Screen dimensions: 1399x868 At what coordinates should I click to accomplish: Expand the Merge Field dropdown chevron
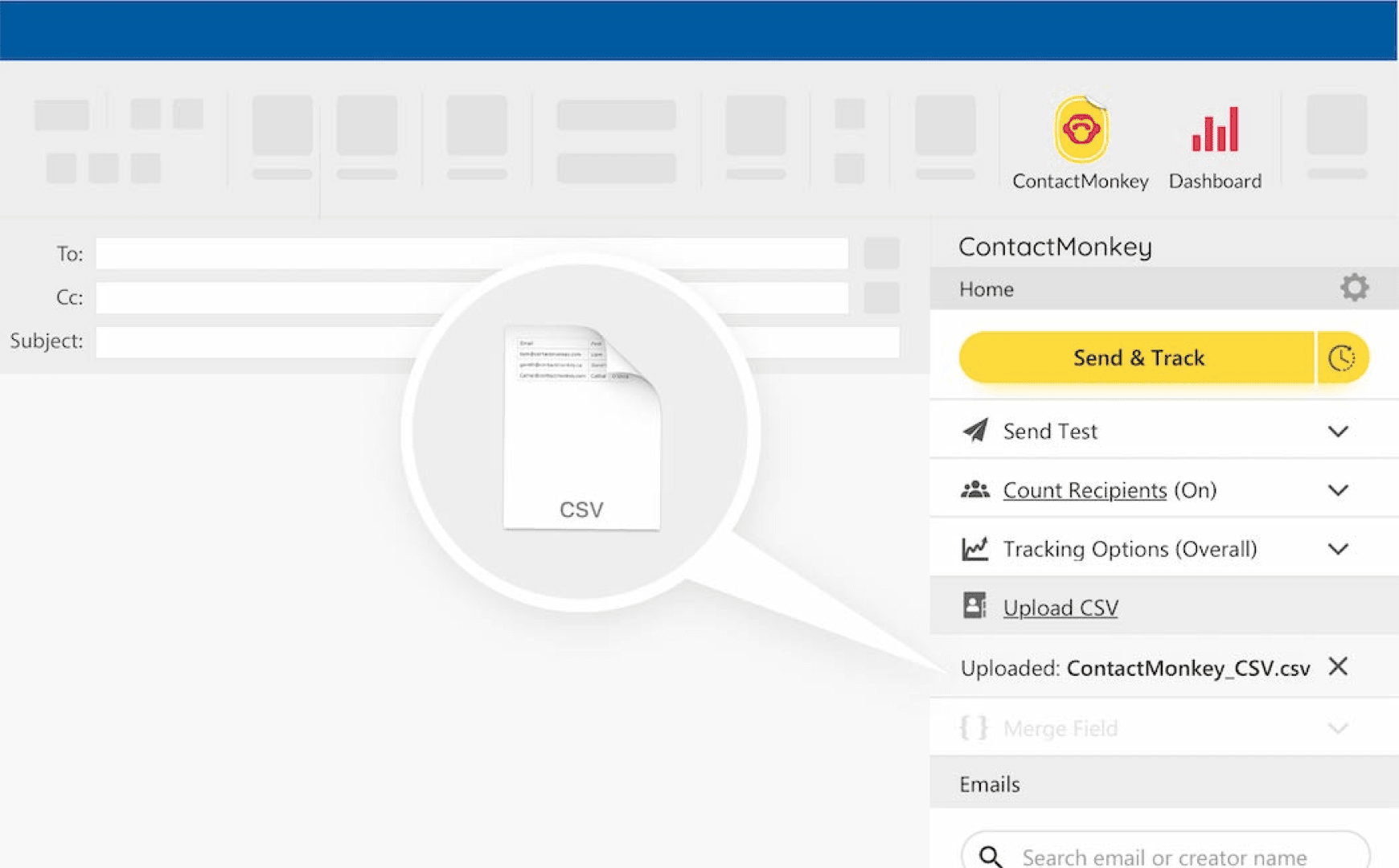[x=1338, y=728]
